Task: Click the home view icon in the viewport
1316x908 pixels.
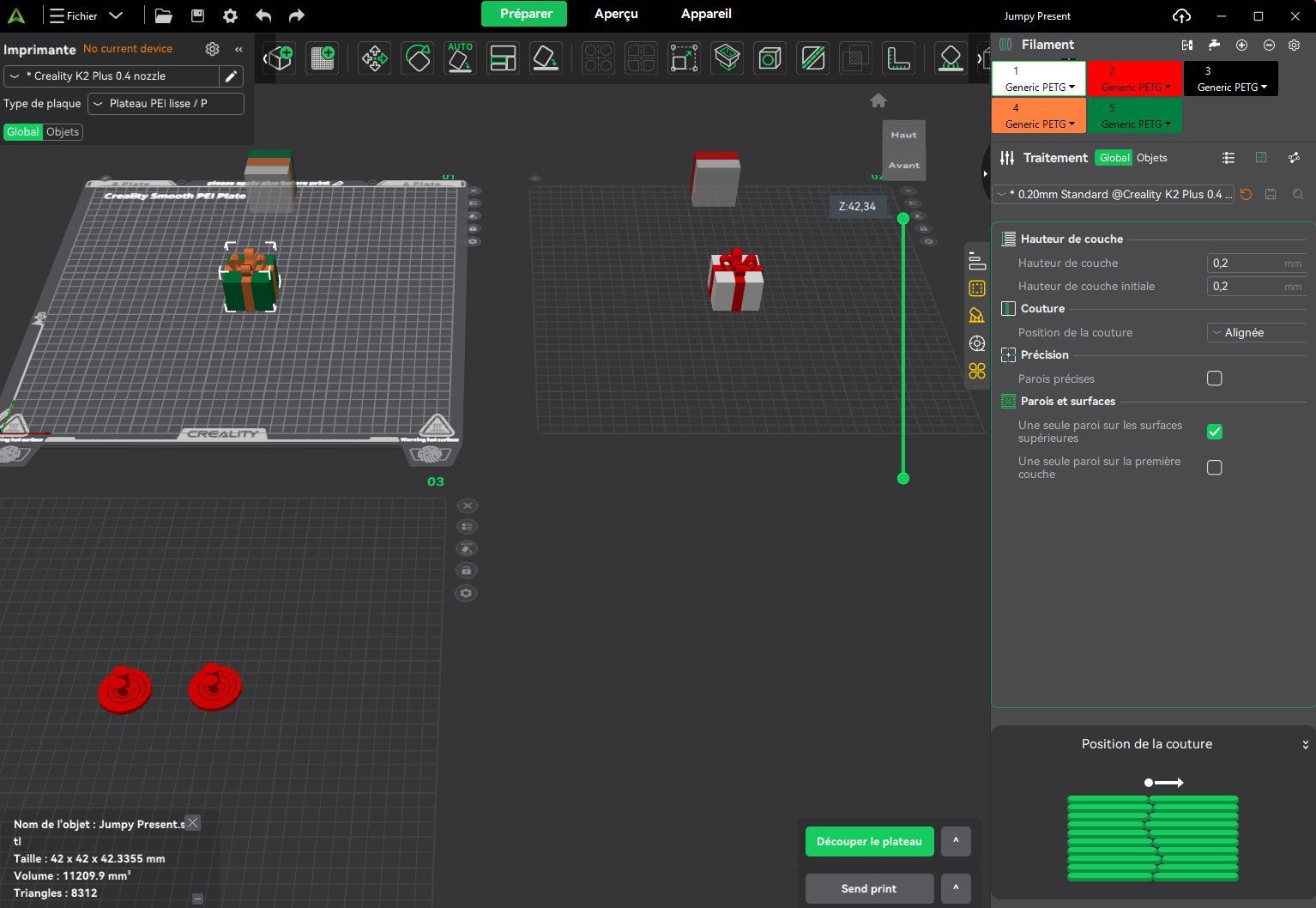Action: pos(878,100)
